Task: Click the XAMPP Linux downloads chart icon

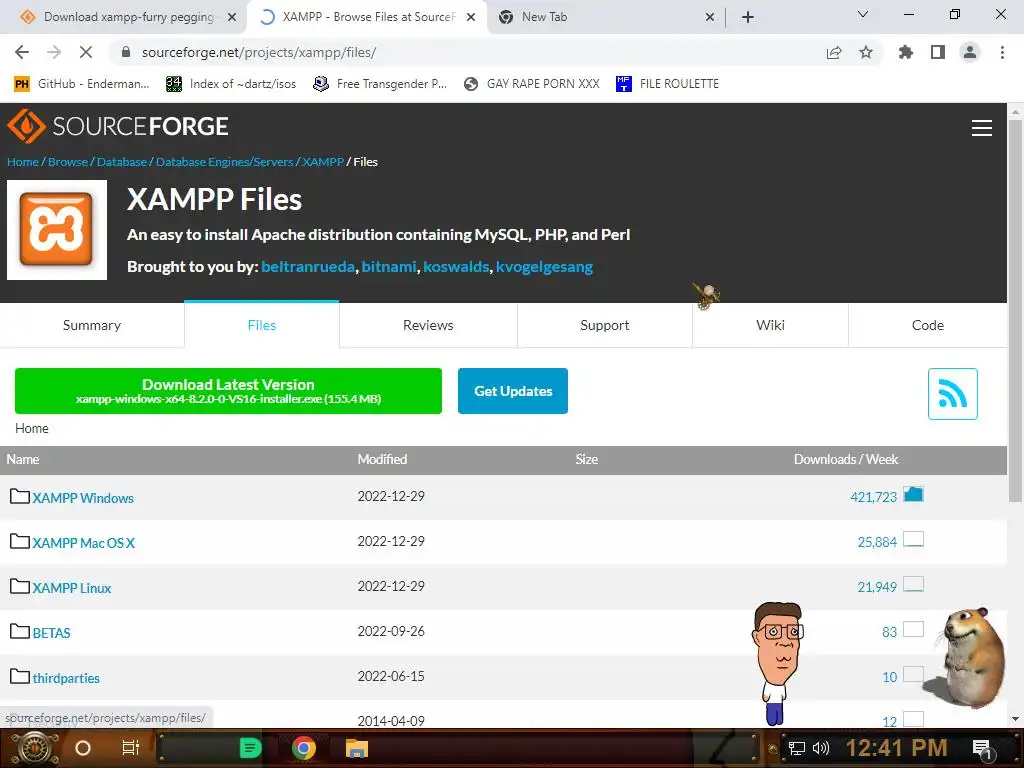Action: (x=913, y=584)
